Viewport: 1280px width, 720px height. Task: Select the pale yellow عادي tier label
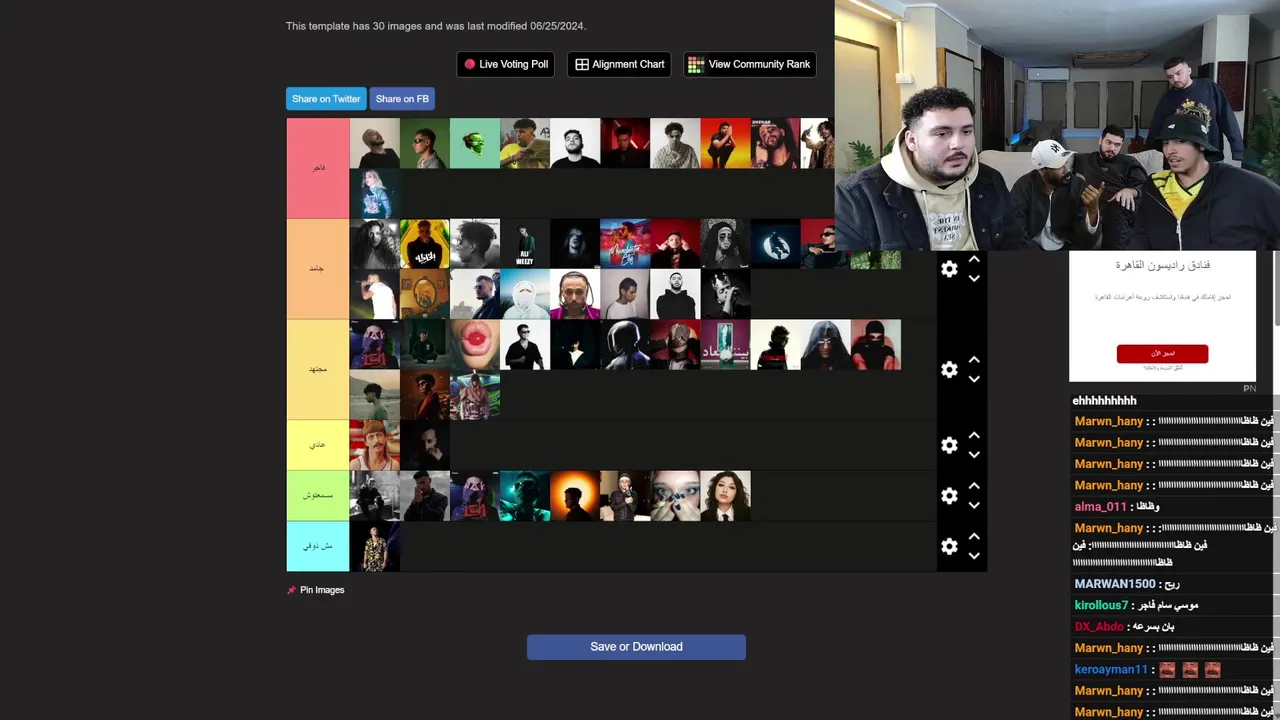(318, 445)
